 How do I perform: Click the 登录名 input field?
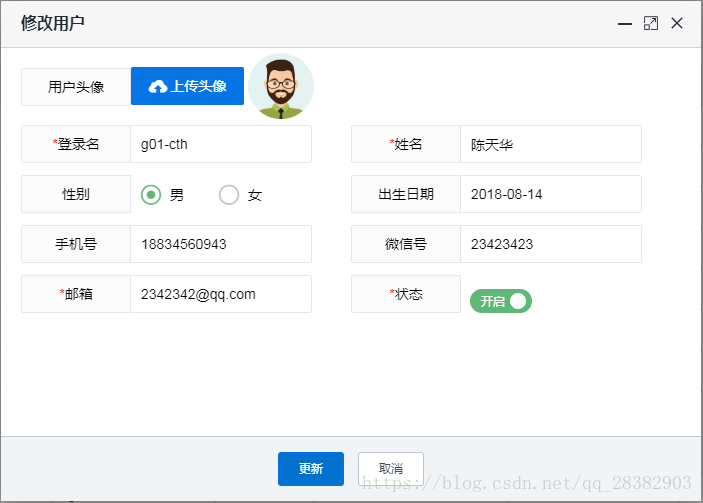(221, 144)
